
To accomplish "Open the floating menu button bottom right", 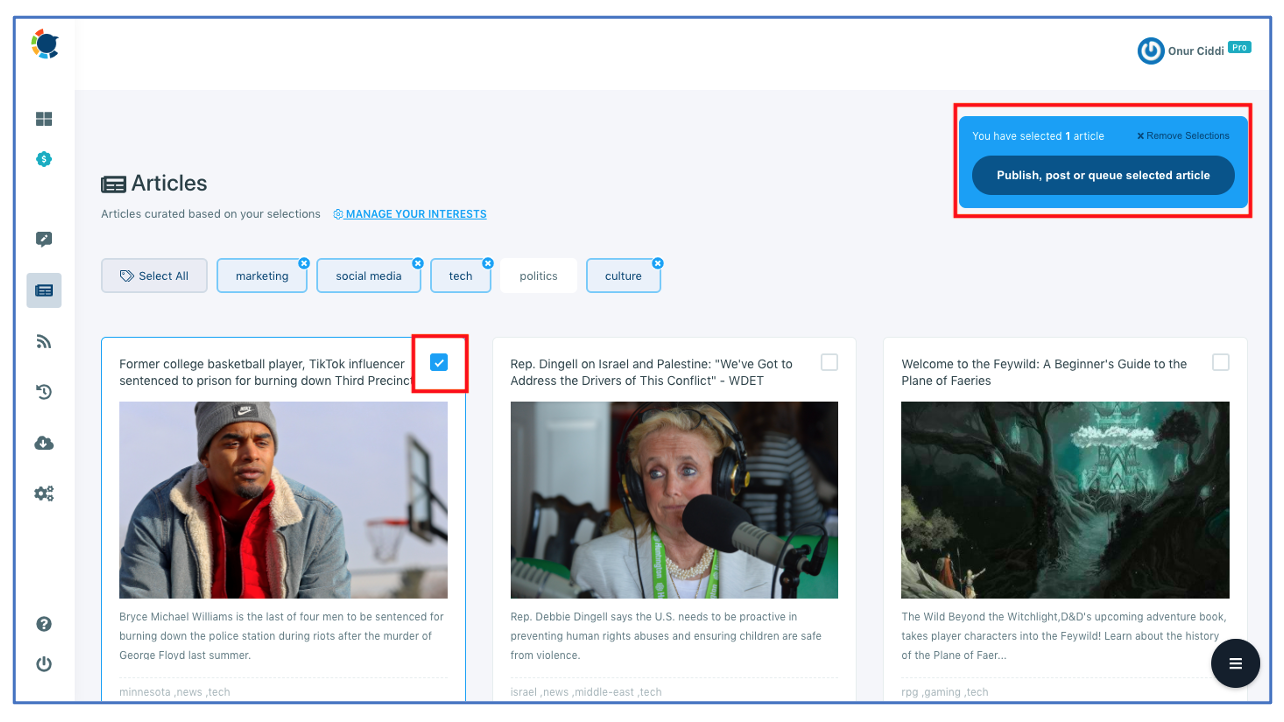I will click(x=1236, y=664).
